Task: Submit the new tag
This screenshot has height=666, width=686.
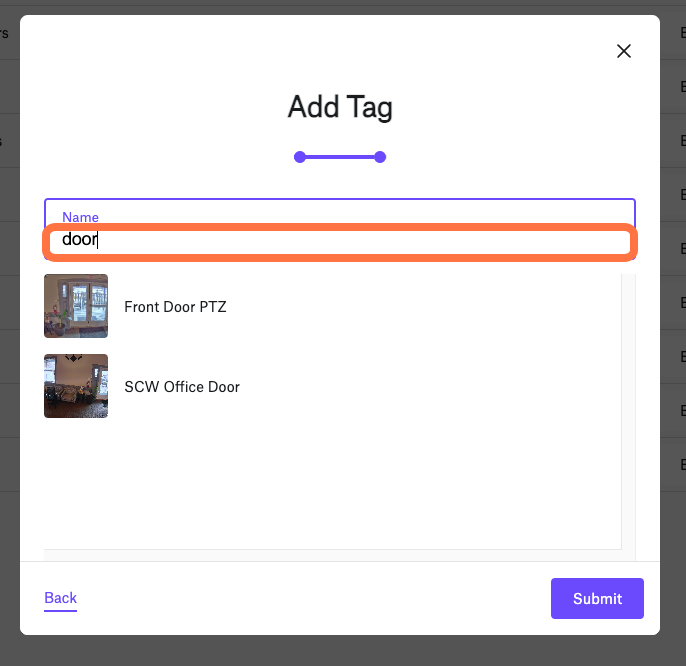Action: point(597,598)
